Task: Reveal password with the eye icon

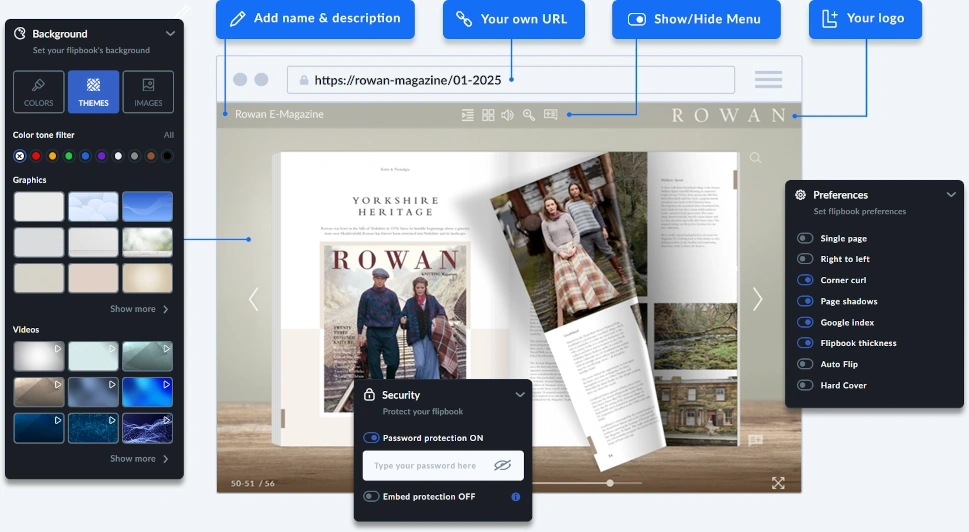Action: (x=502, y=466)
